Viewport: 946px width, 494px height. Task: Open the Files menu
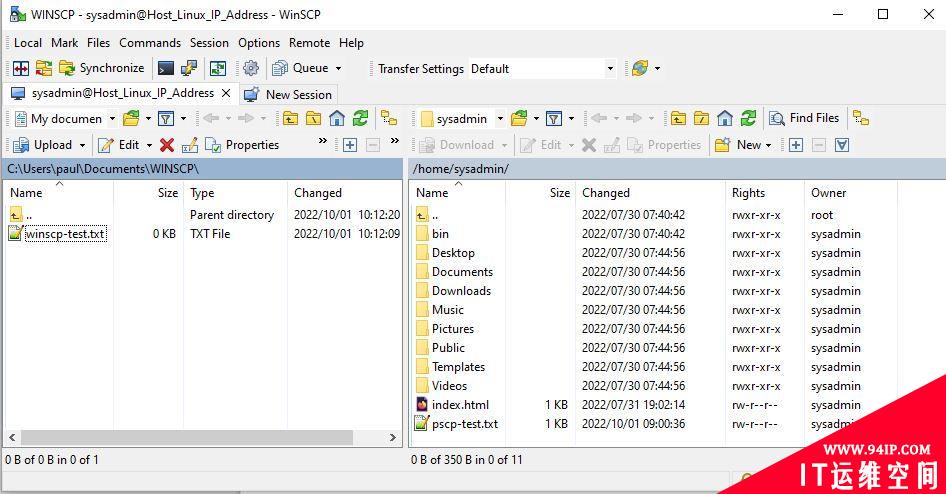pos(98,43)
